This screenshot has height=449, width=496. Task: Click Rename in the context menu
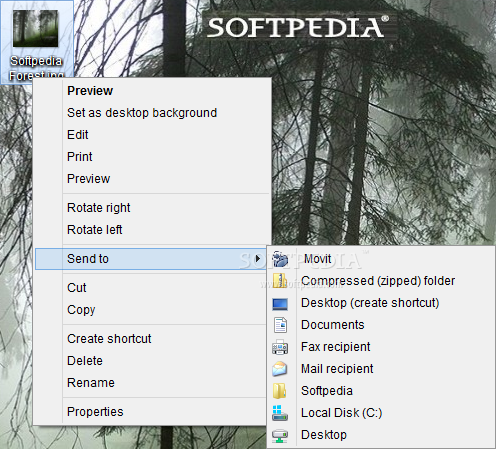[x=91, y=383]
